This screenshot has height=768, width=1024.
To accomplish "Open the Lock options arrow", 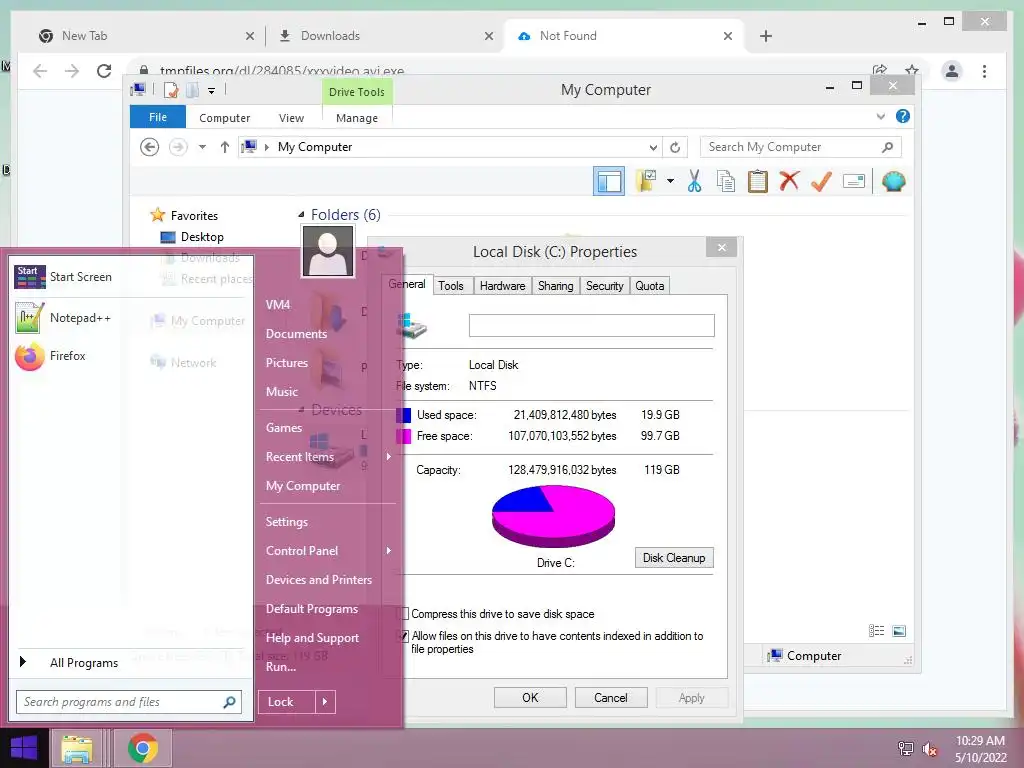I will [x=325, y=702].
